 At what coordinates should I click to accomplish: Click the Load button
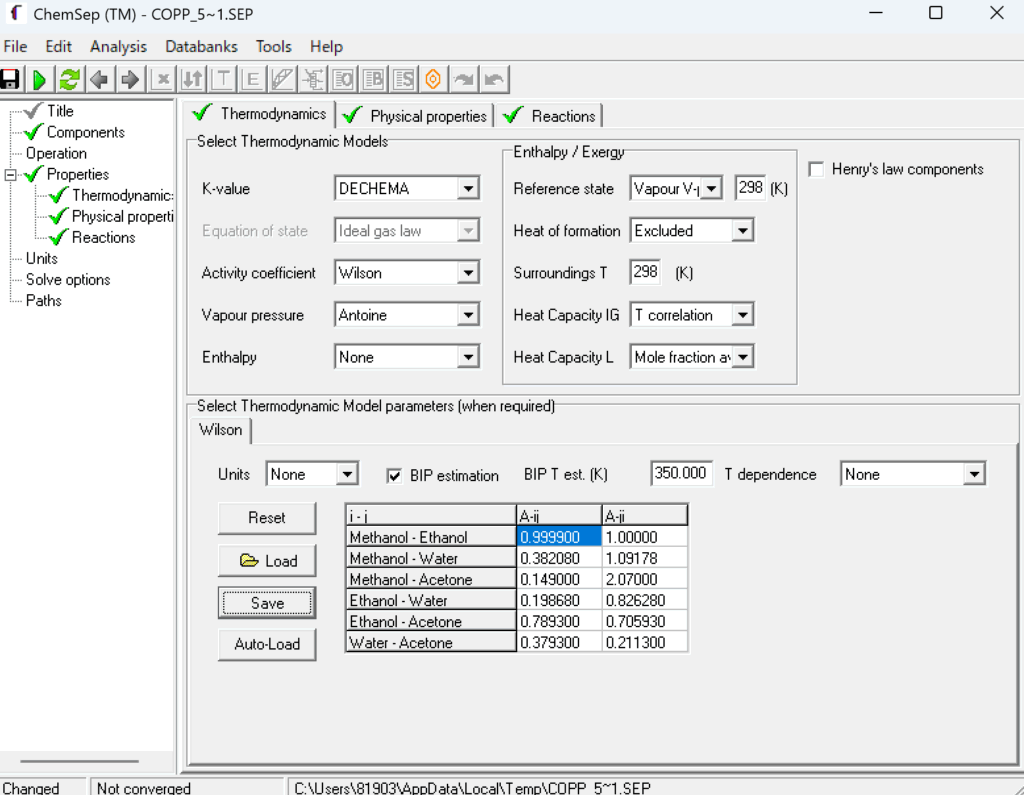tap(267, 560)
